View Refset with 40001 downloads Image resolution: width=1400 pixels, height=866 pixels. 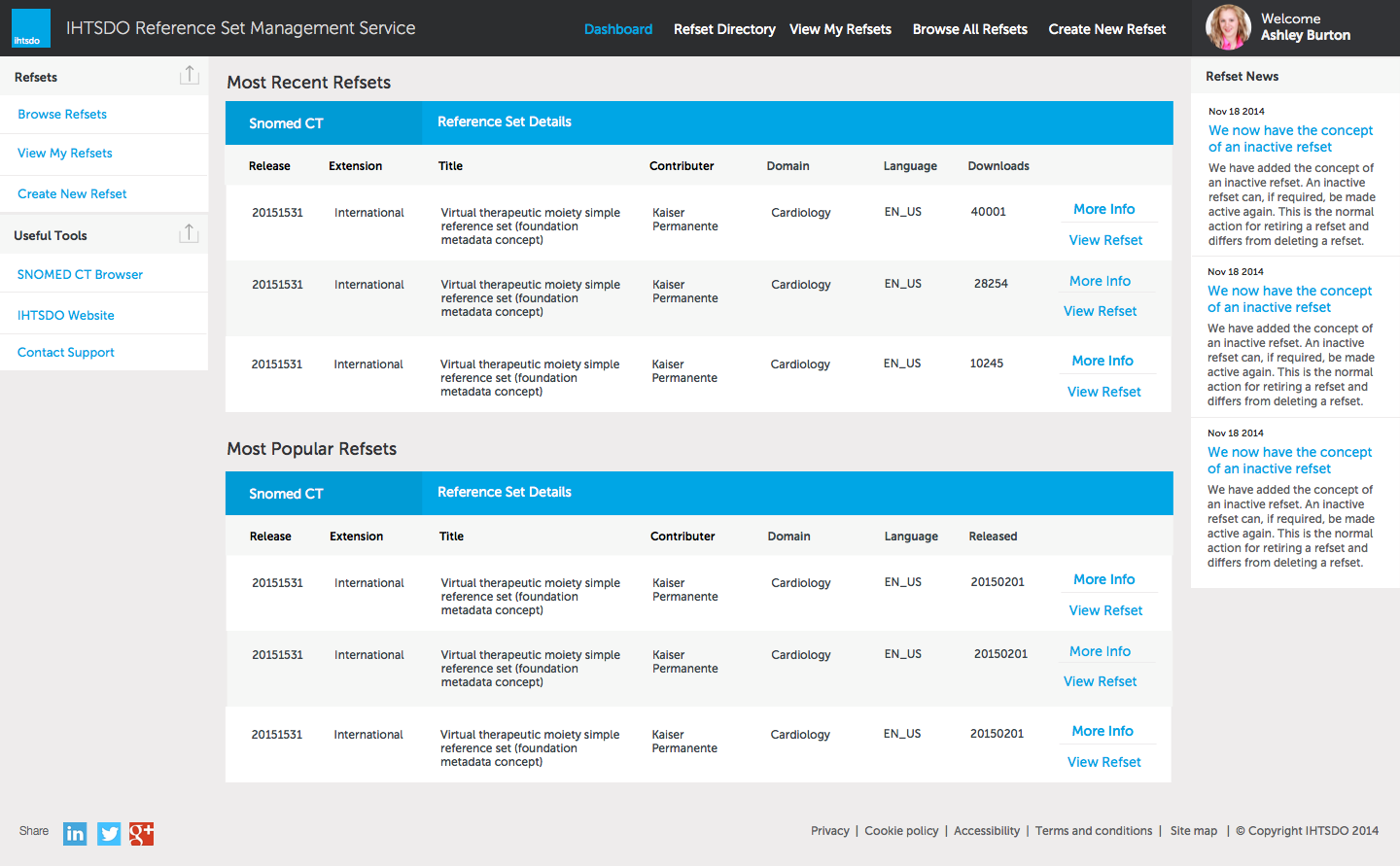point(1105,240)
